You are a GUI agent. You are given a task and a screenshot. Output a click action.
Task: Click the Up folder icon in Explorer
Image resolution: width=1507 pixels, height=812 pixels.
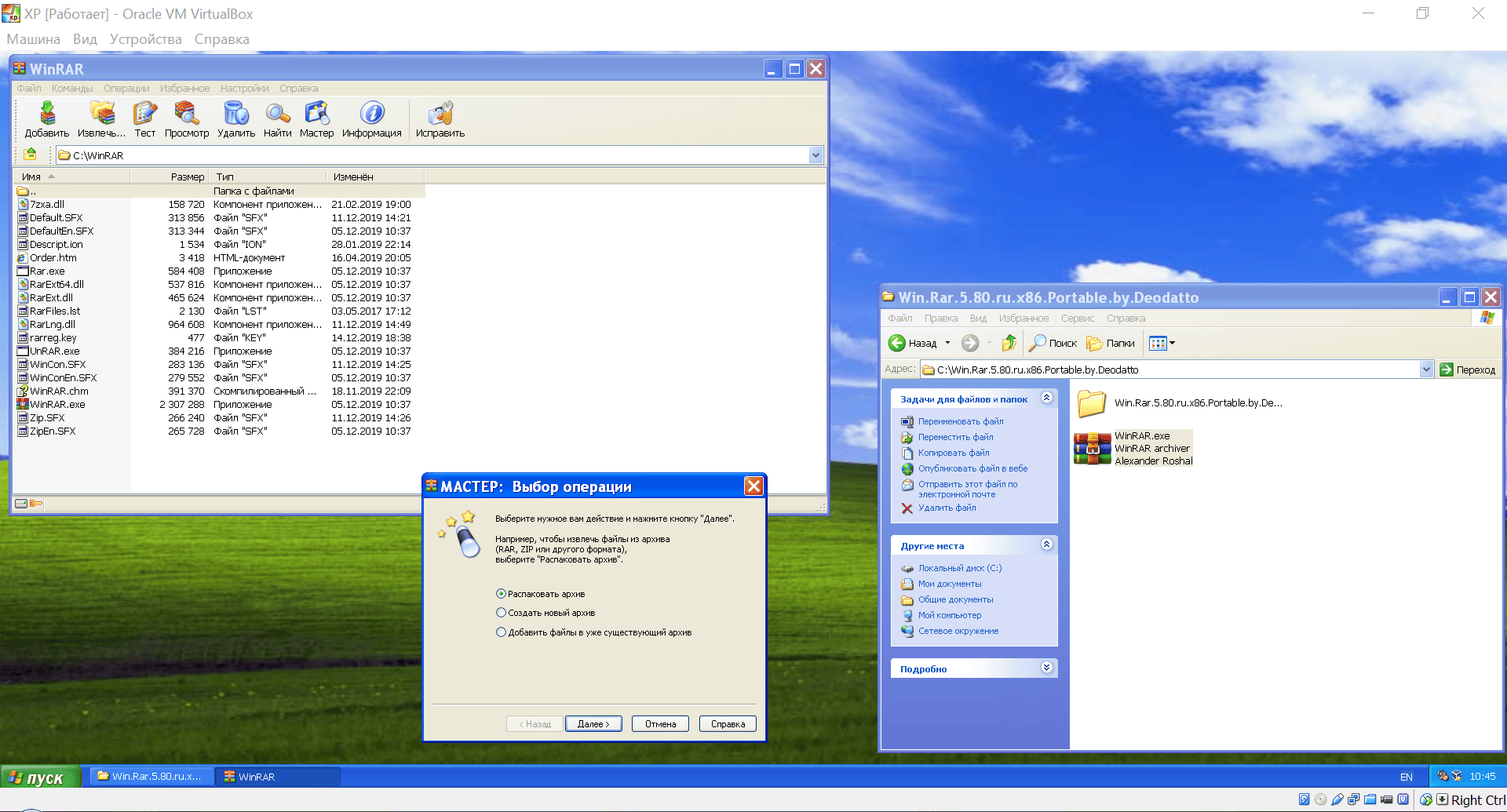point(1009,343)
